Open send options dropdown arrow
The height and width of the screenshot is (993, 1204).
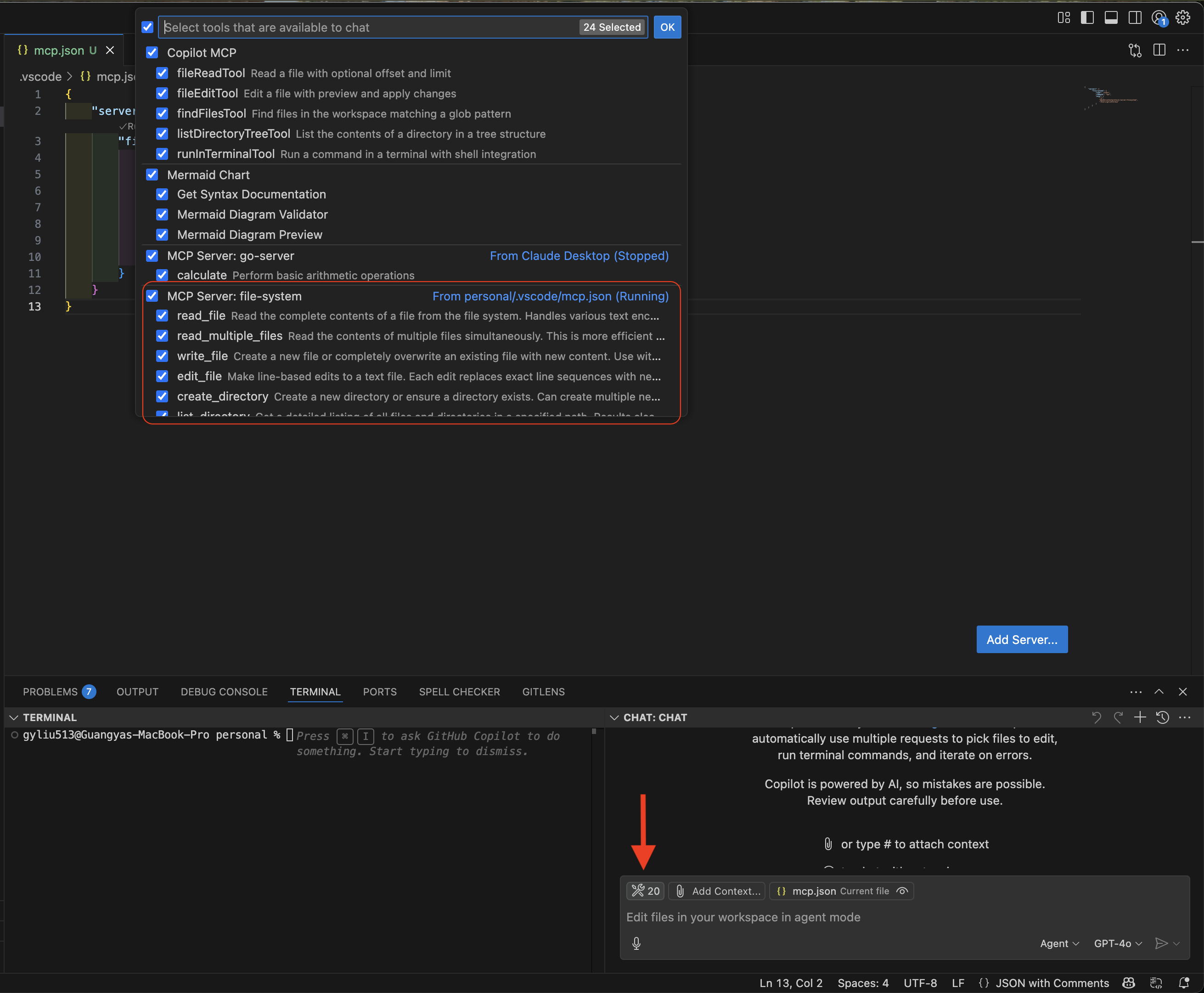1176,943
